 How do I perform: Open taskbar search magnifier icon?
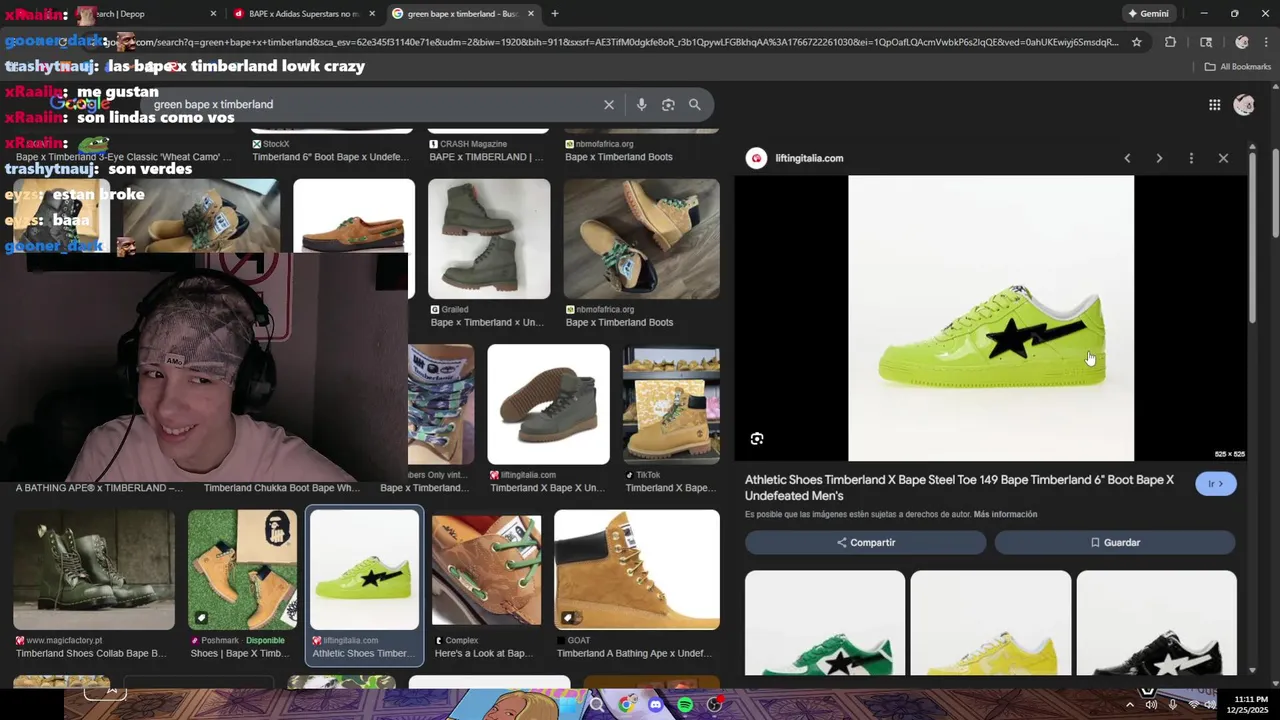596,705
